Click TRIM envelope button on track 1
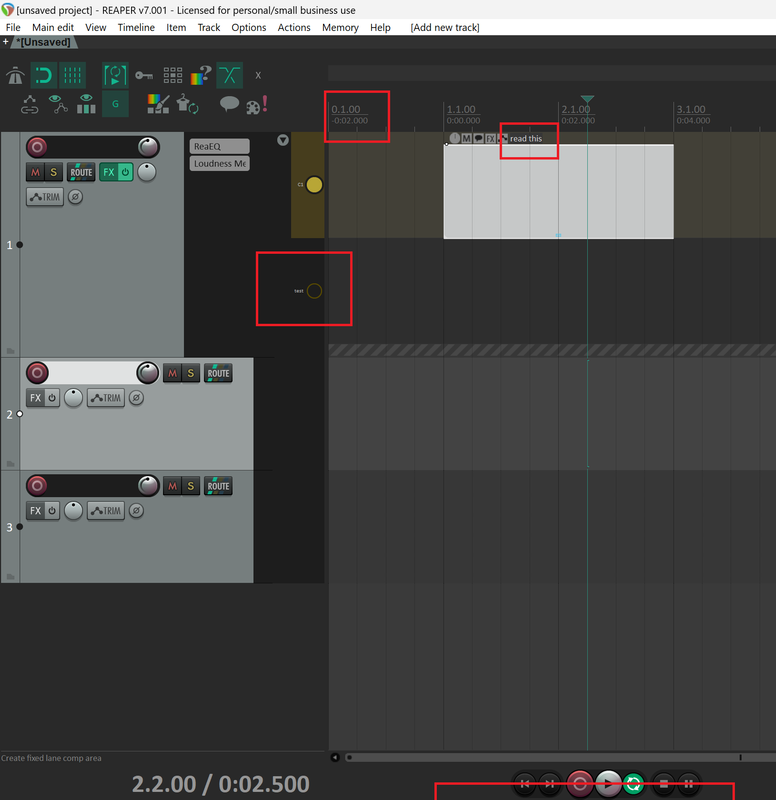Image resolution: width=776 pixels, height=800 pixels. [45, 197]
